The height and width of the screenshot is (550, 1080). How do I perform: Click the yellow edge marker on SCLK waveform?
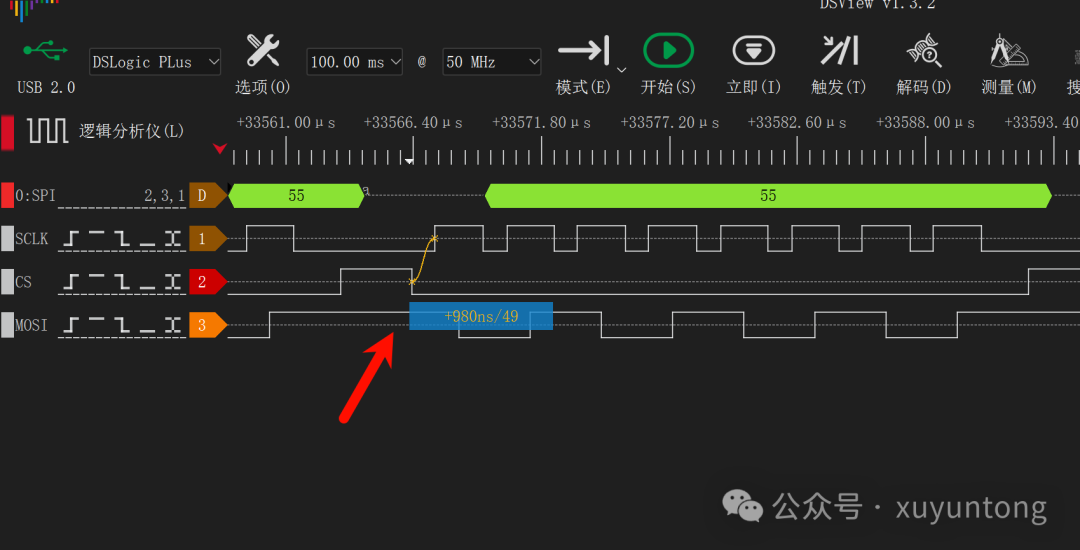coord(434,239)
